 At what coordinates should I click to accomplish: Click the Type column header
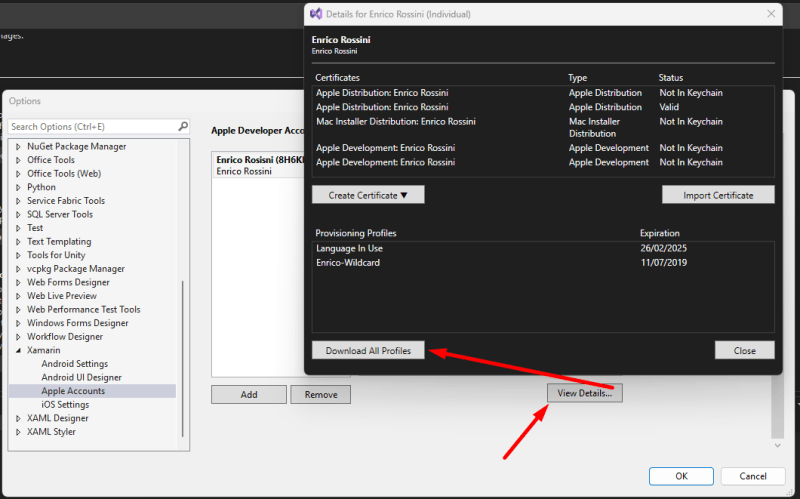(578, 78)
